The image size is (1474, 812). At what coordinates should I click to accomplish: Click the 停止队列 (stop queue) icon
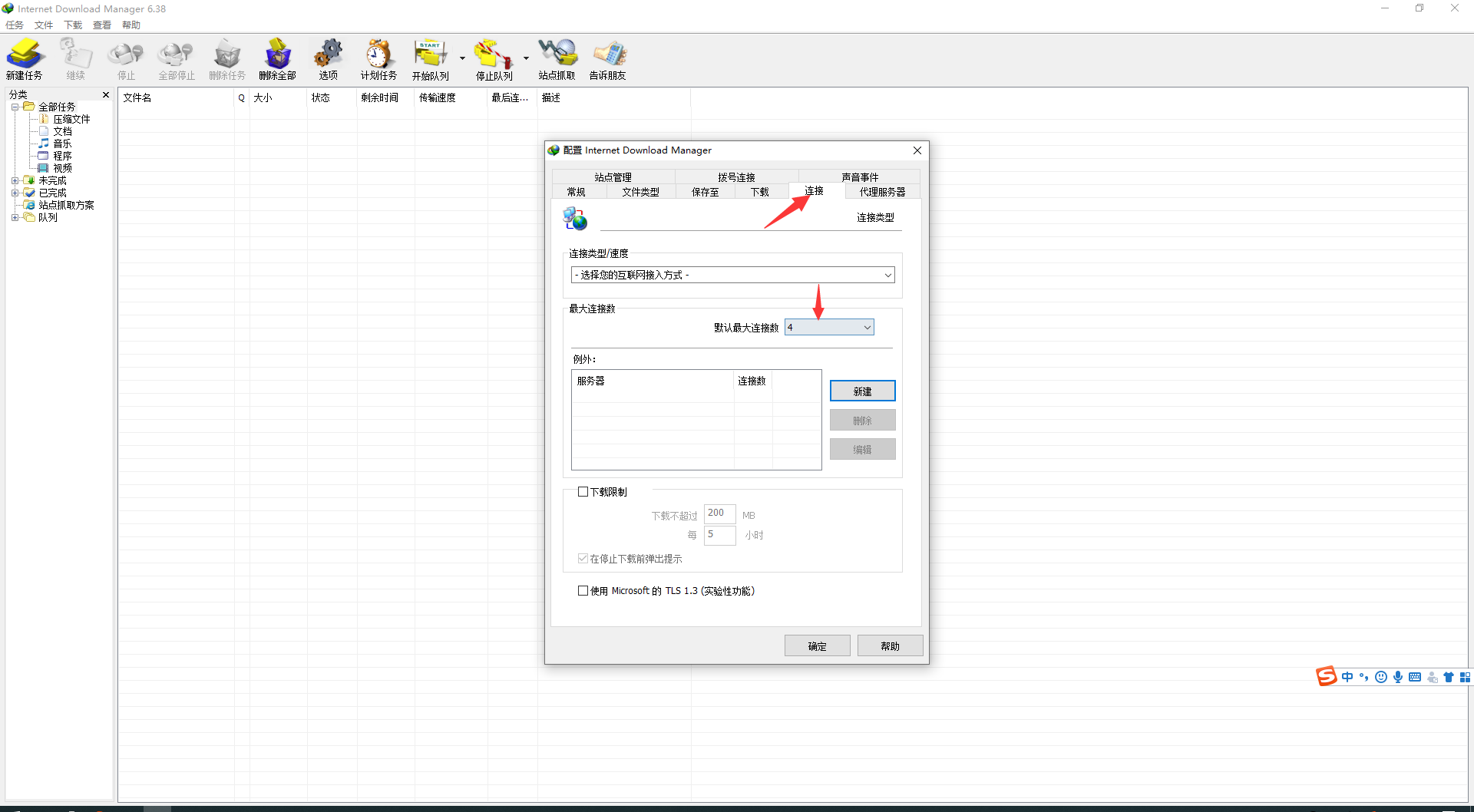tap(494, 59)
